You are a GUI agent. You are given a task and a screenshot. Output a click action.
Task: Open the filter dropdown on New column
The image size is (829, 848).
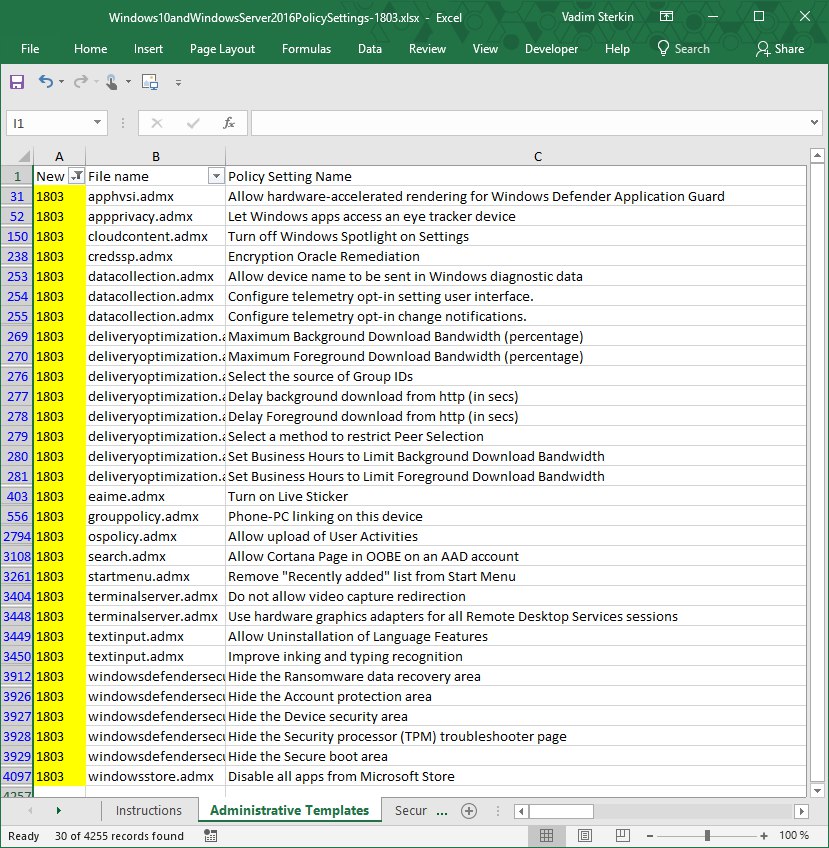[x=77, y=176]
